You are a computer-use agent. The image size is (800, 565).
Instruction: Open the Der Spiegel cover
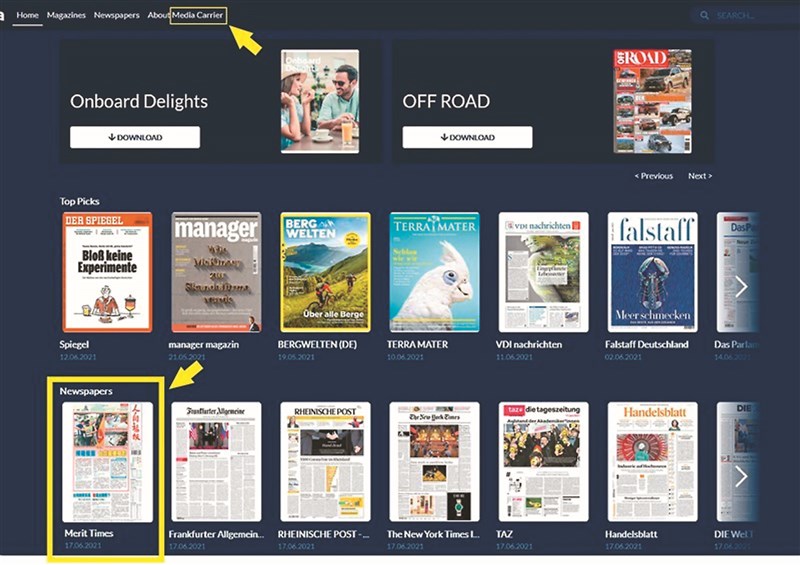(107, 272)
